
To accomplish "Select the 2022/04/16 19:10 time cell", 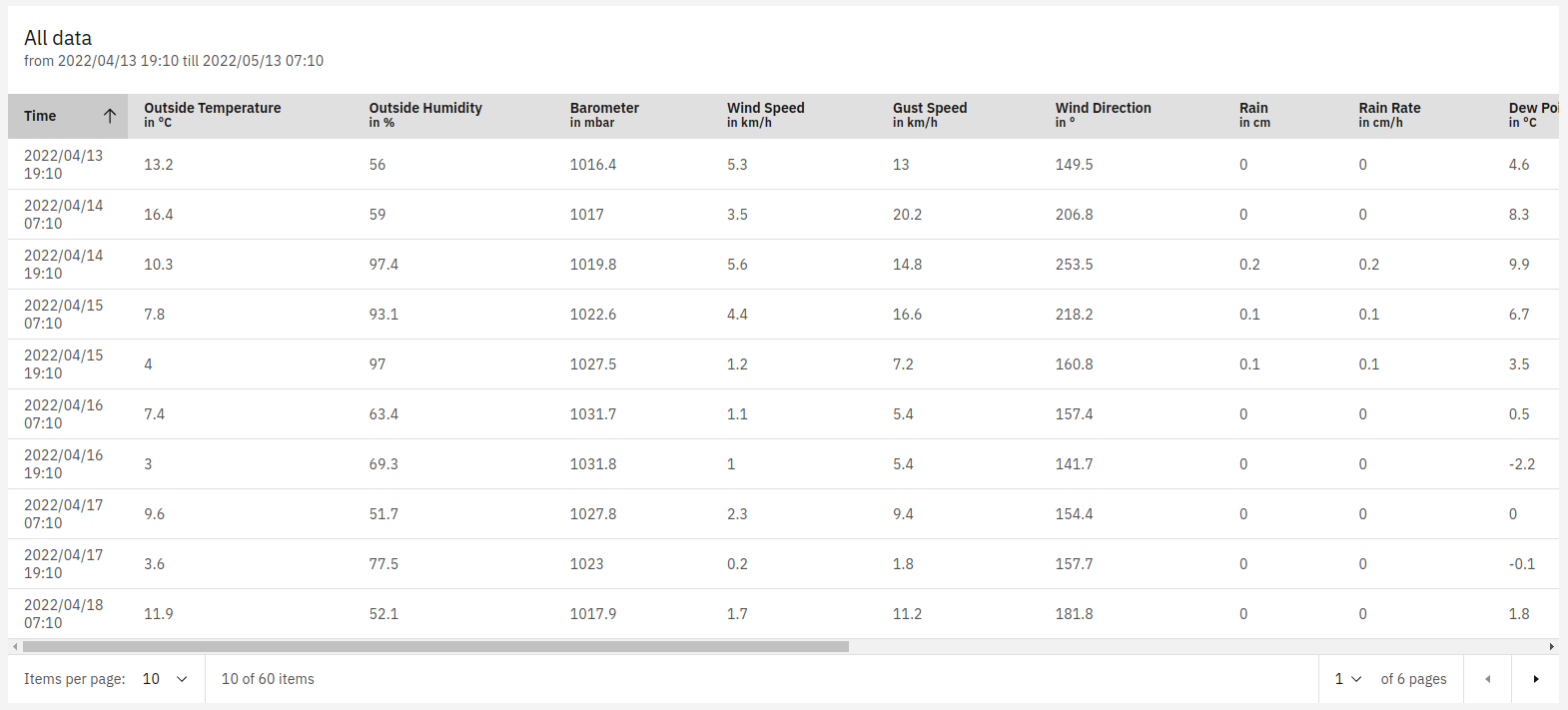I will (x=63, y=464).
